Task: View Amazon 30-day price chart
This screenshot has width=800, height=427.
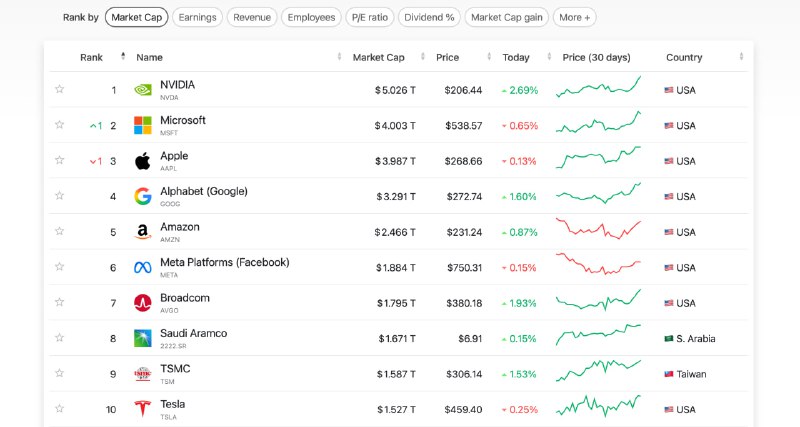Action: point(598,230)
